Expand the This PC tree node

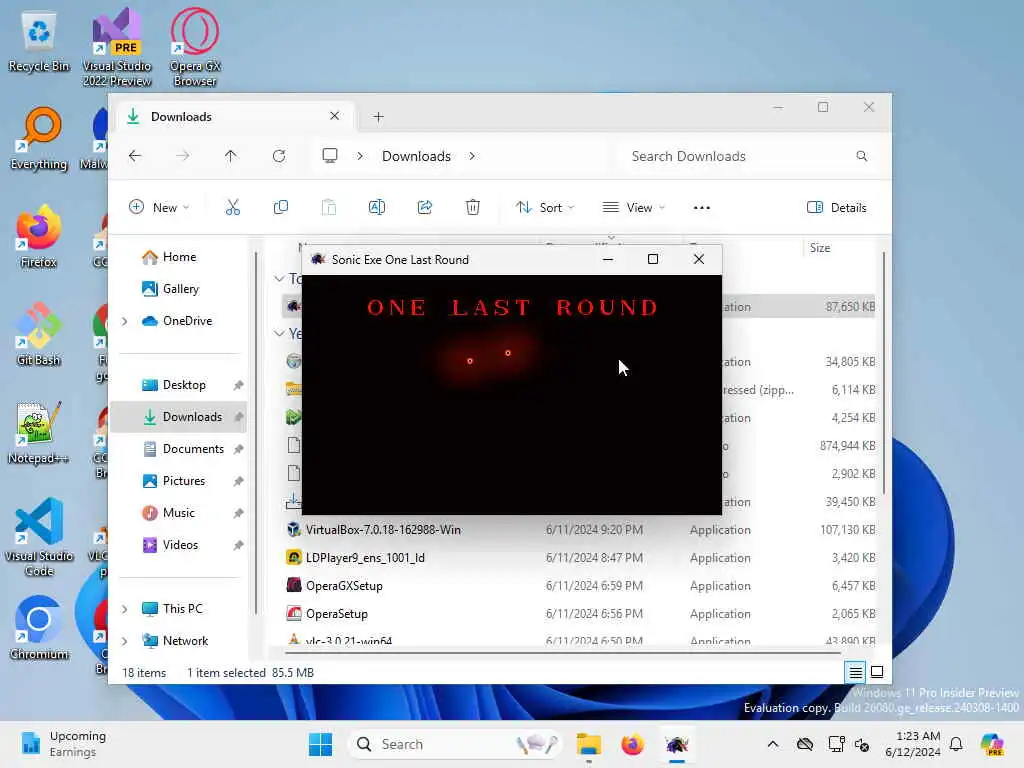point(125,609)
